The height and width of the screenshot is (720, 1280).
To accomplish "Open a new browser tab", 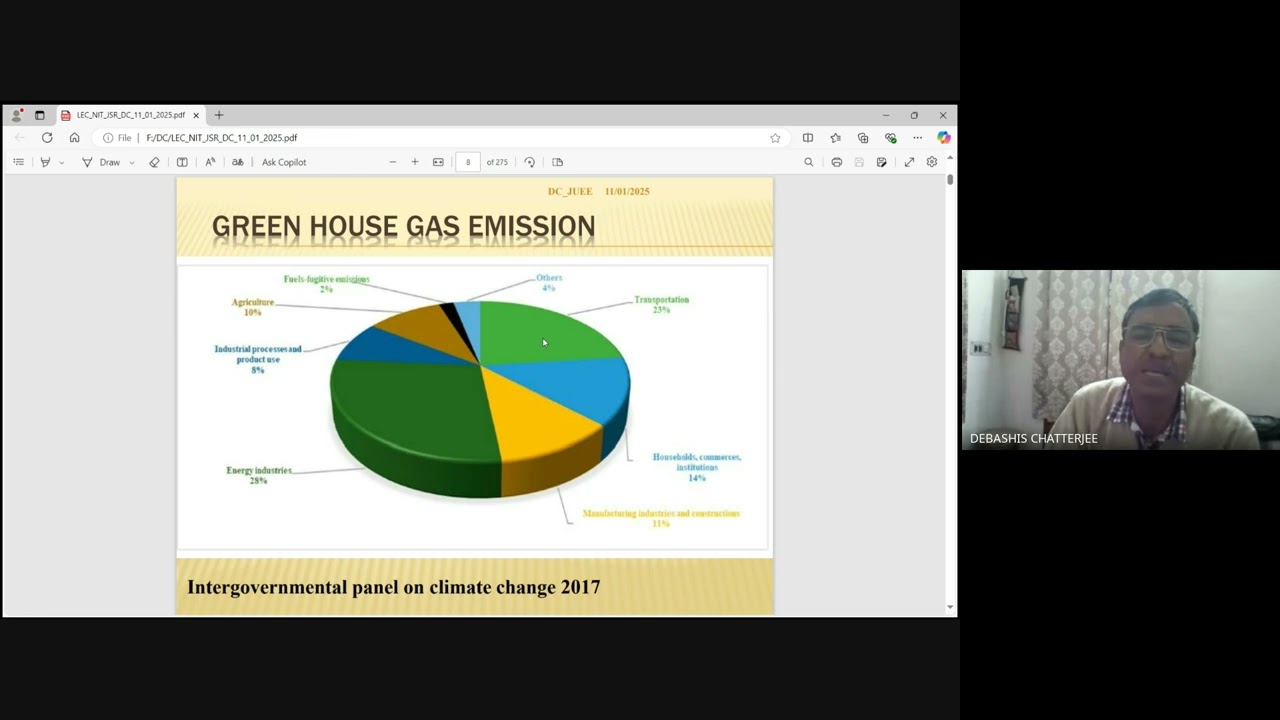I will point(219,115).
